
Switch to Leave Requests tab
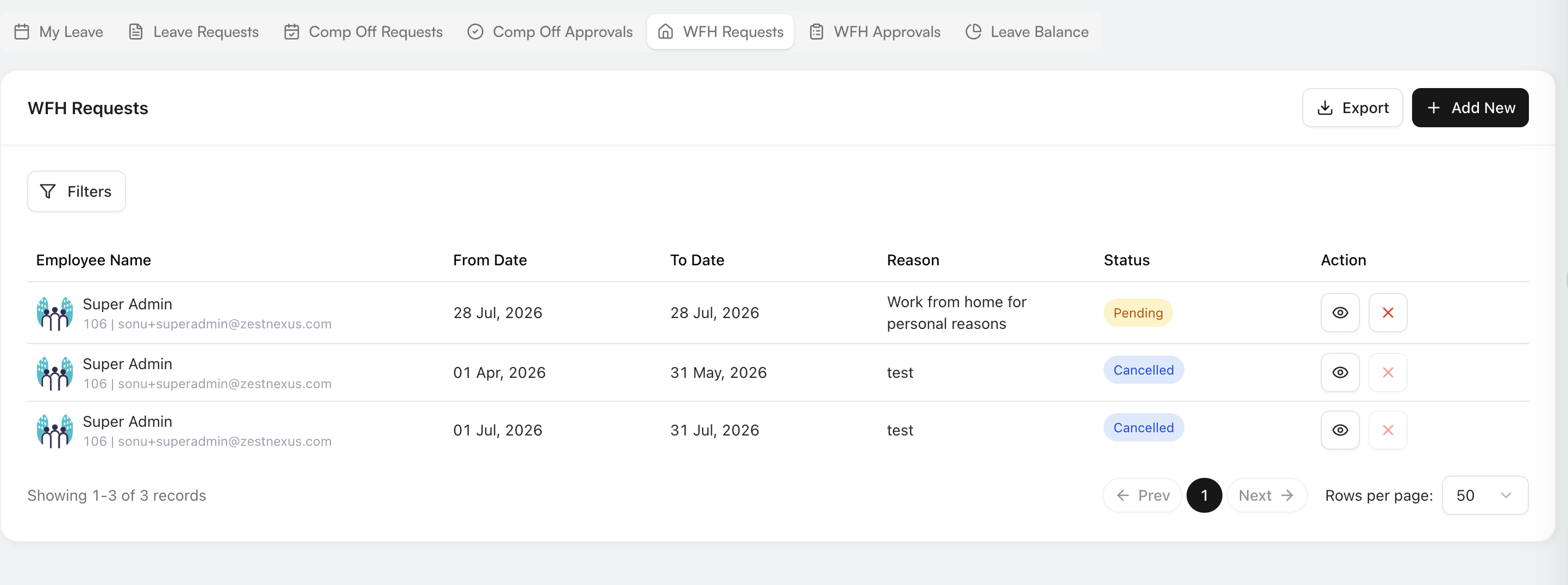point(194,32)
